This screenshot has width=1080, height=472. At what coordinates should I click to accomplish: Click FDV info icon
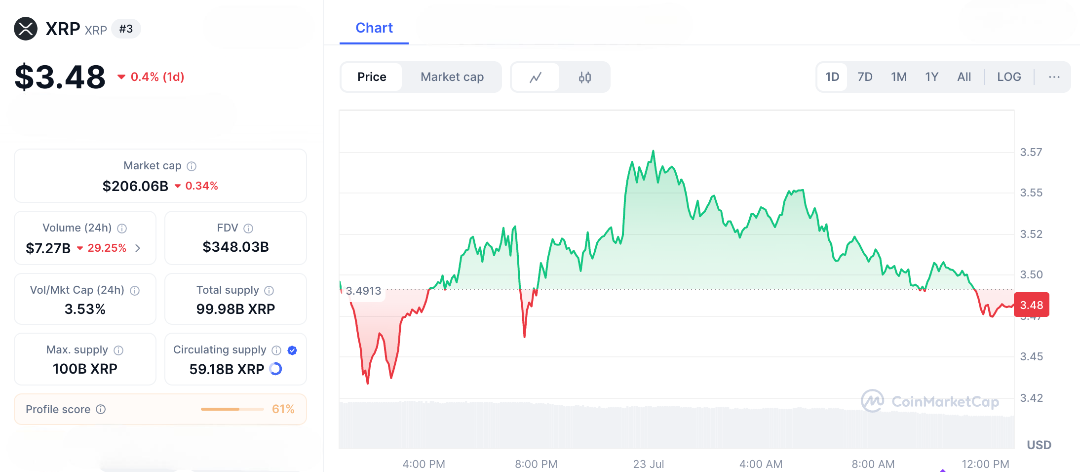[x=248, y=228]
